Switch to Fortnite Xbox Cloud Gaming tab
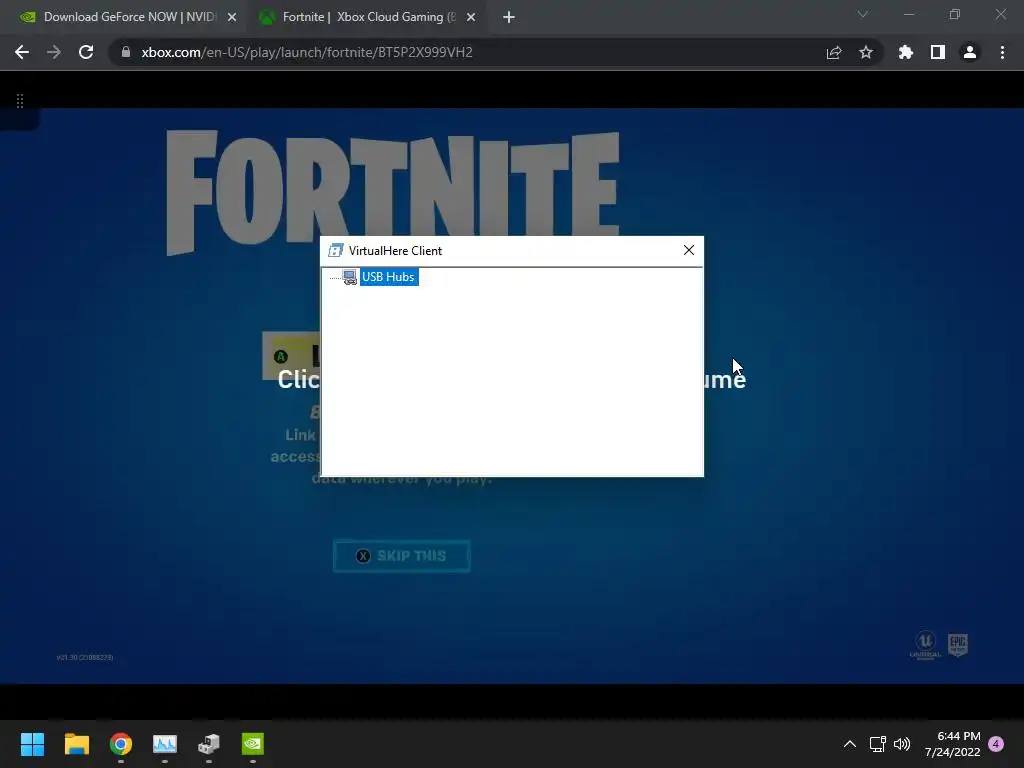The width and height of the screenshot is (1024, 768). pos(369,17)
